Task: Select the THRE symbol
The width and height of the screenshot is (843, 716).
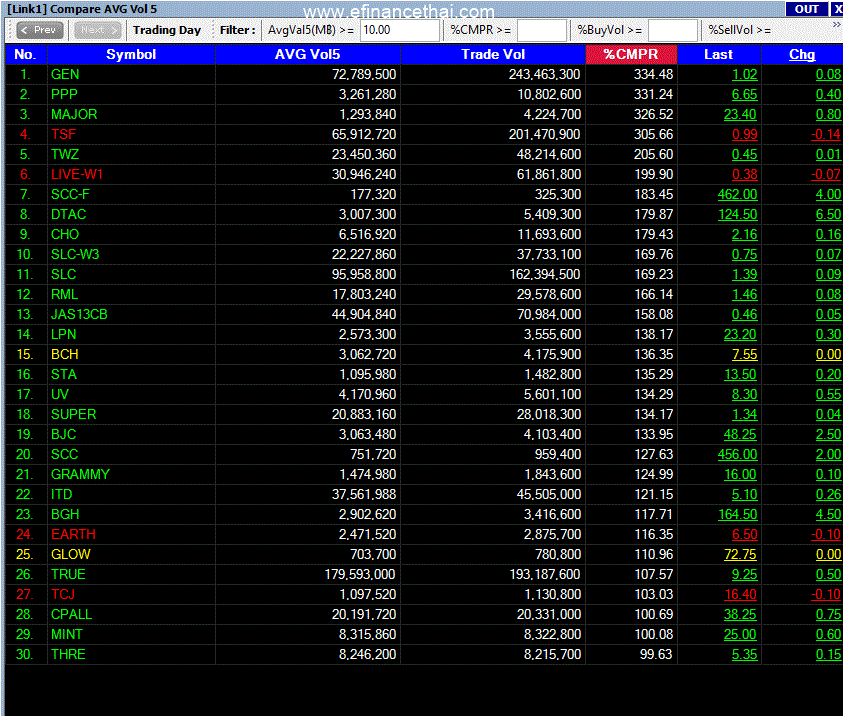Action: (x=68, y=654)
